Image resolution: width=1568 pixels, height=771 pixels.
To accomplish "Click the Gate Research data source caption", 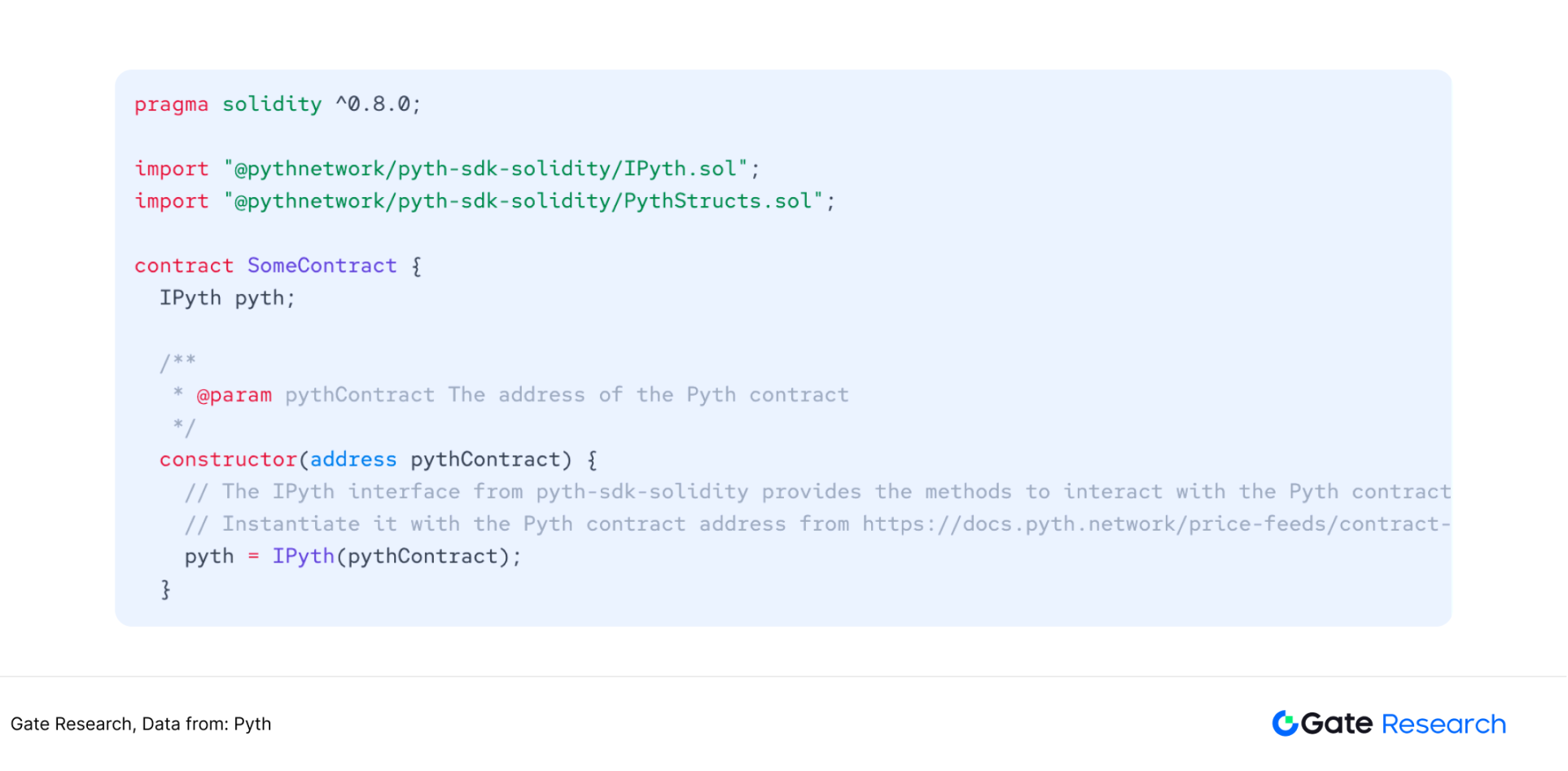I will pyautogui.click(x=141, y=724).
